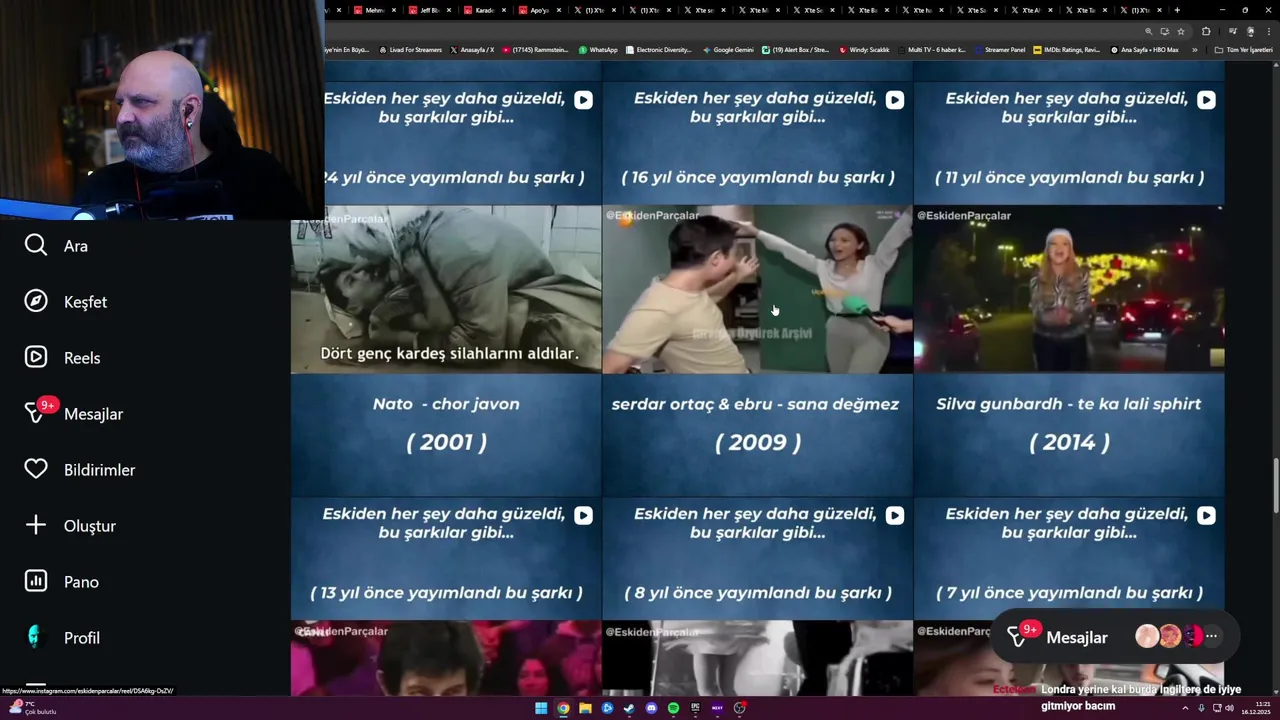Open Mesajlar in the left sidebar
This screenshot has width=1280, height=720.
[x=74, y=414]
